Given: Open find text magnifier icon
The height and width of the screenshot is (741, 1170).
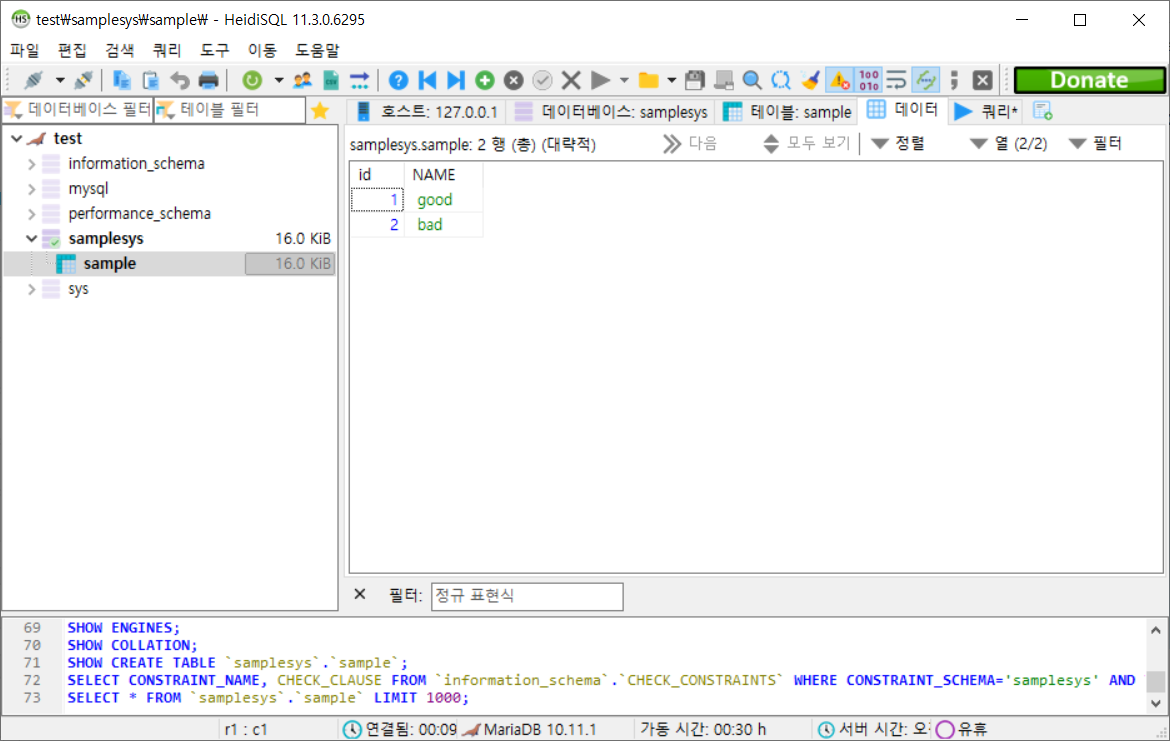Looking at the screenshot, I should click(752, 80).
